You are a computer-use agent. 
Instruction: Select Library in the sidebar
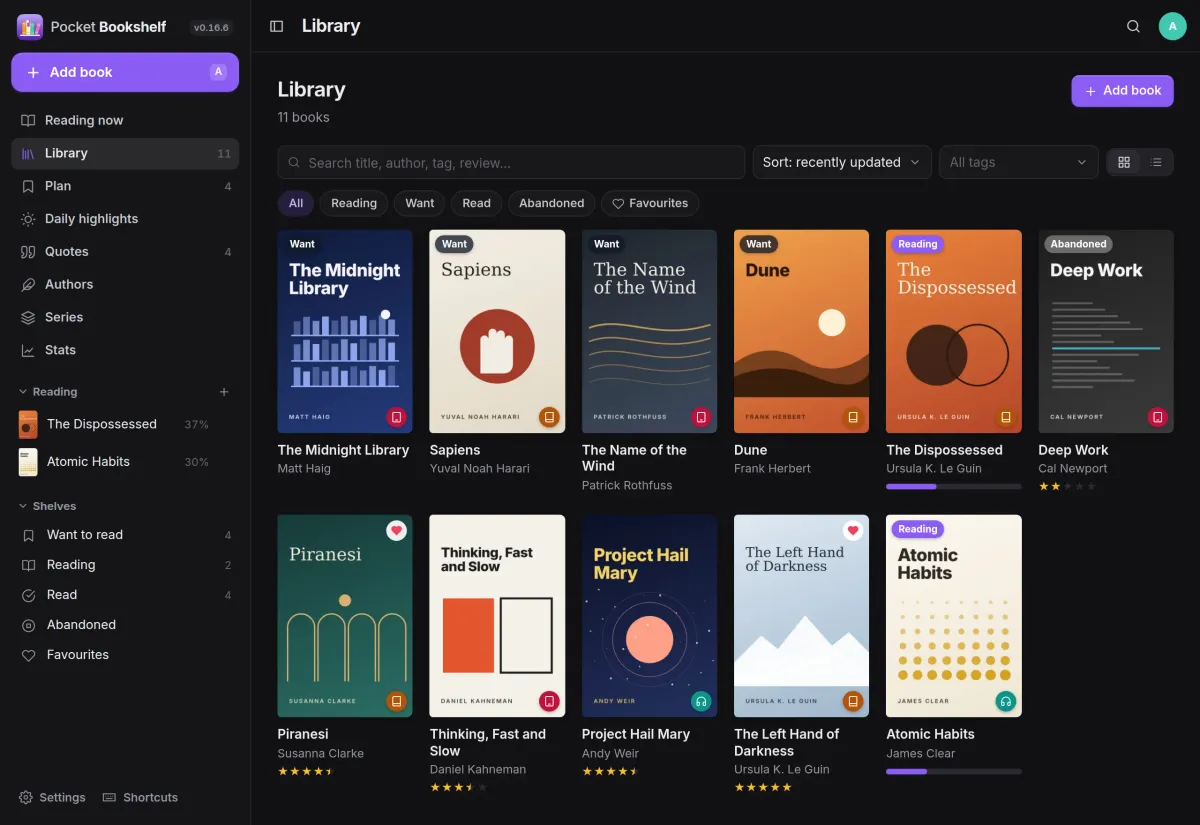click(x=125, y=153)
